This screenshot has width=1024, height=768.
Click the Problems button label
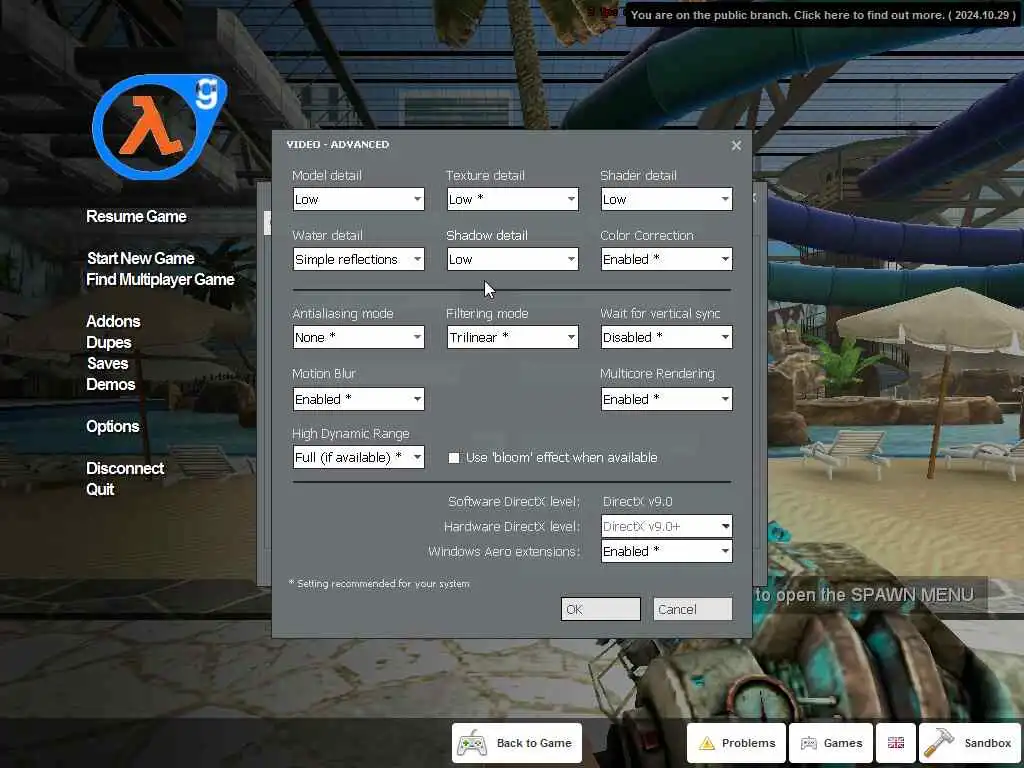[748, 743]
